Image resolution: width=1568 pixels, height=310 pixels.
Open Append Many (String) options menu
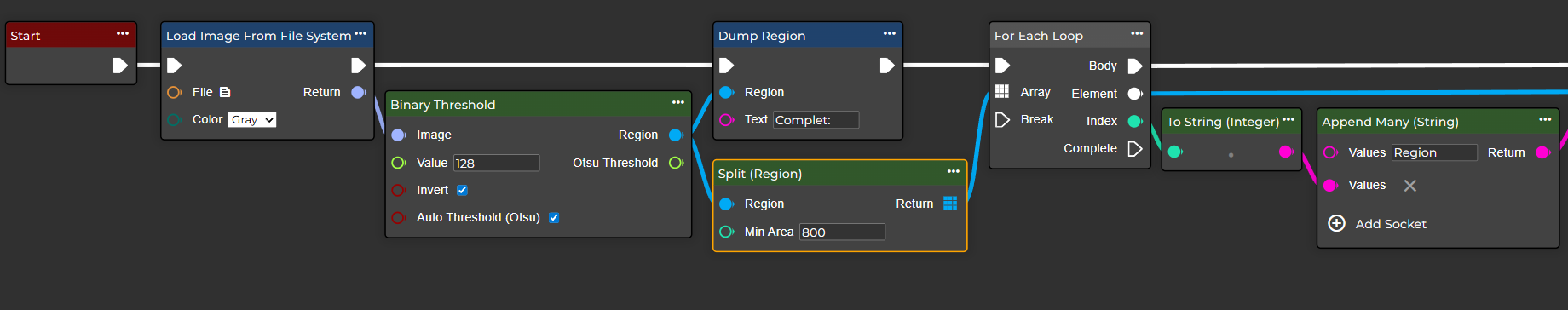tap(1545, 119)
